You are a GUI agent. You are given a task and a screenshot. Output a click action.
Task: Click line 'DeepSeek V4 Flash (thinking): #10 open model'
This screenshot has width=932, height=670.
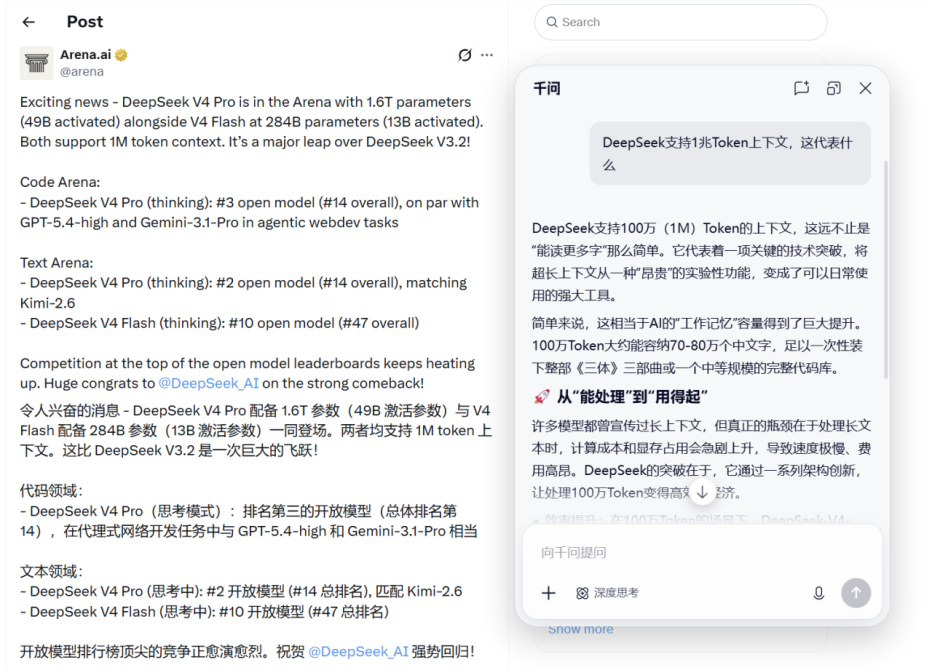point(219,323)
